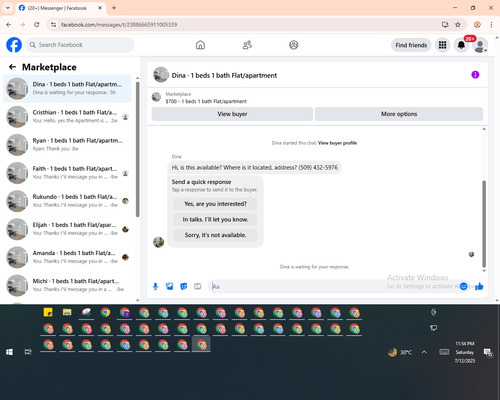Viewport: 500px width, 400px height.
Task: Open the Windows Start menu
Action: (x=9, y=352)
